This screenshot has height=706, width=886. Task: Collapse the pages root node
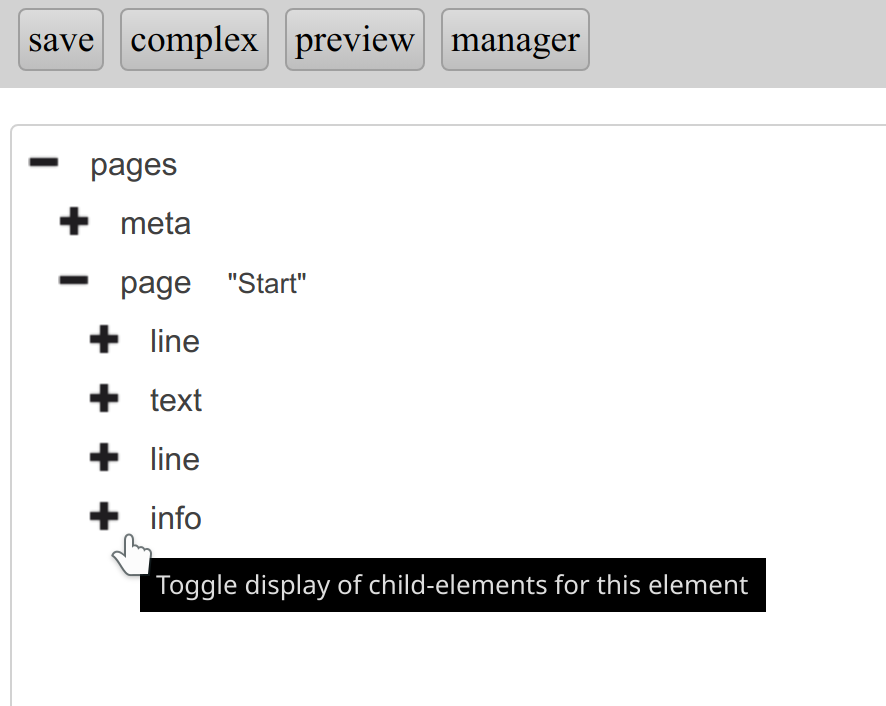[x=44, y=163]
